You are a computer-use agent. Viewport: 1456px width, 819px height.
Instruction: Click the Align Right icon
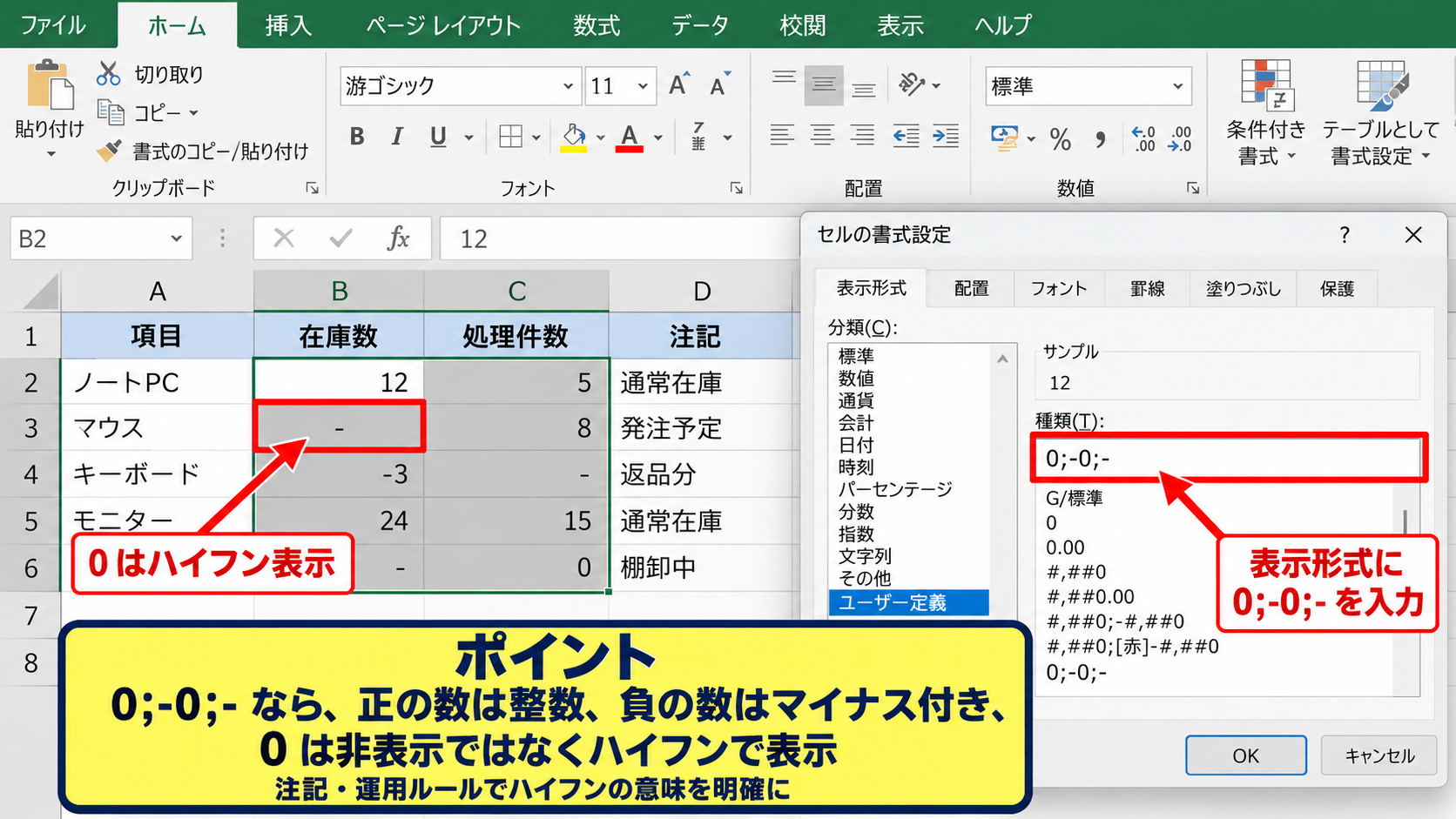click(x=862, y=136)
